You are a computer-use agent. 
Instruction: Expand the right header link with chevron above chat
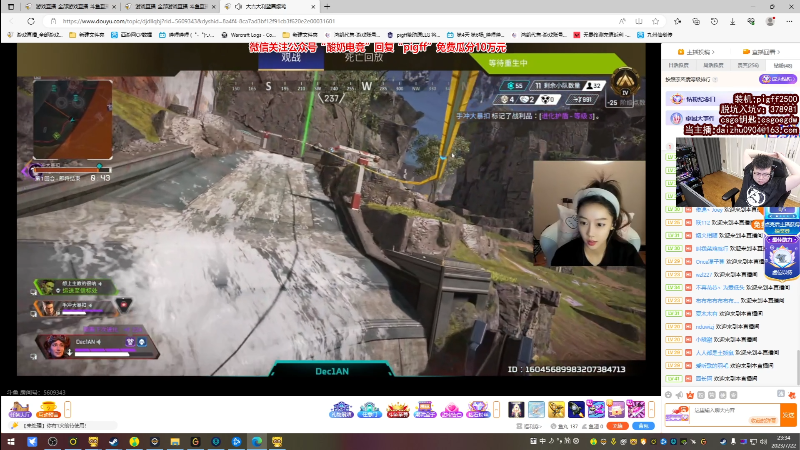(761, 52)
